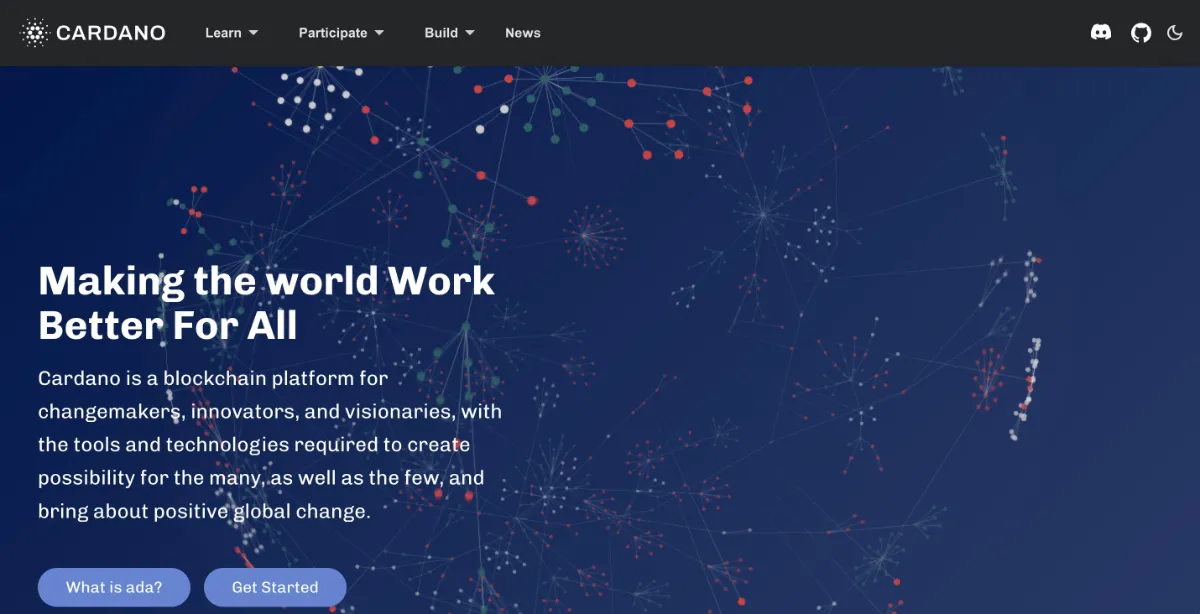
Task: Open the GitHub icon link
Action: pyautogui.click(x=1141, y=33)
